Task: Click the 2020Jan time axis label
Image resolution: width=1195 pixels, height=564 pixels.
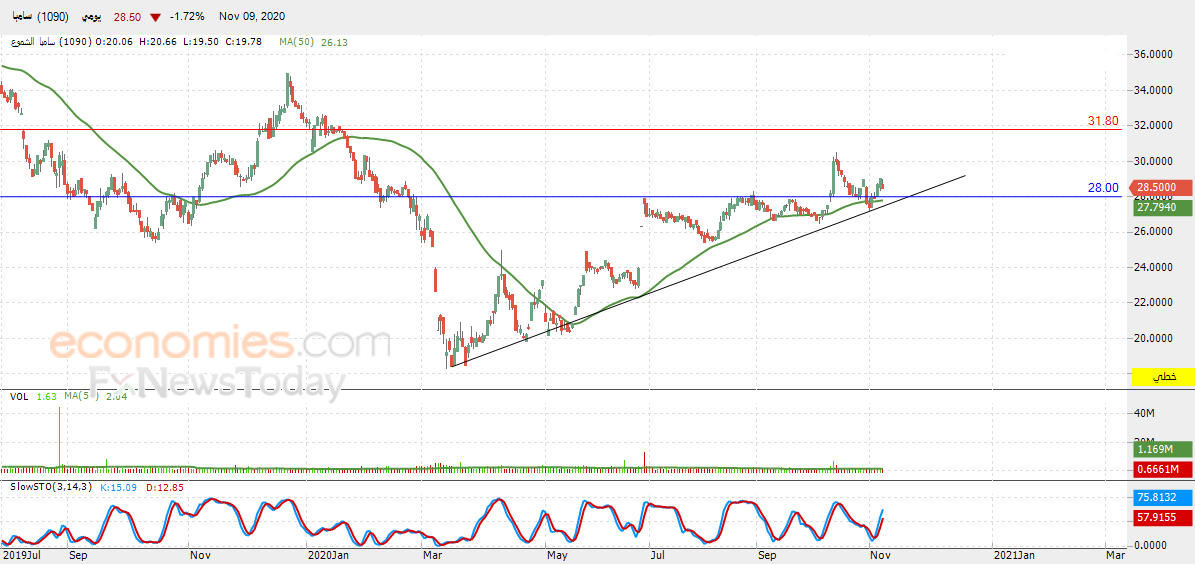Action: [x=327, y=556]
